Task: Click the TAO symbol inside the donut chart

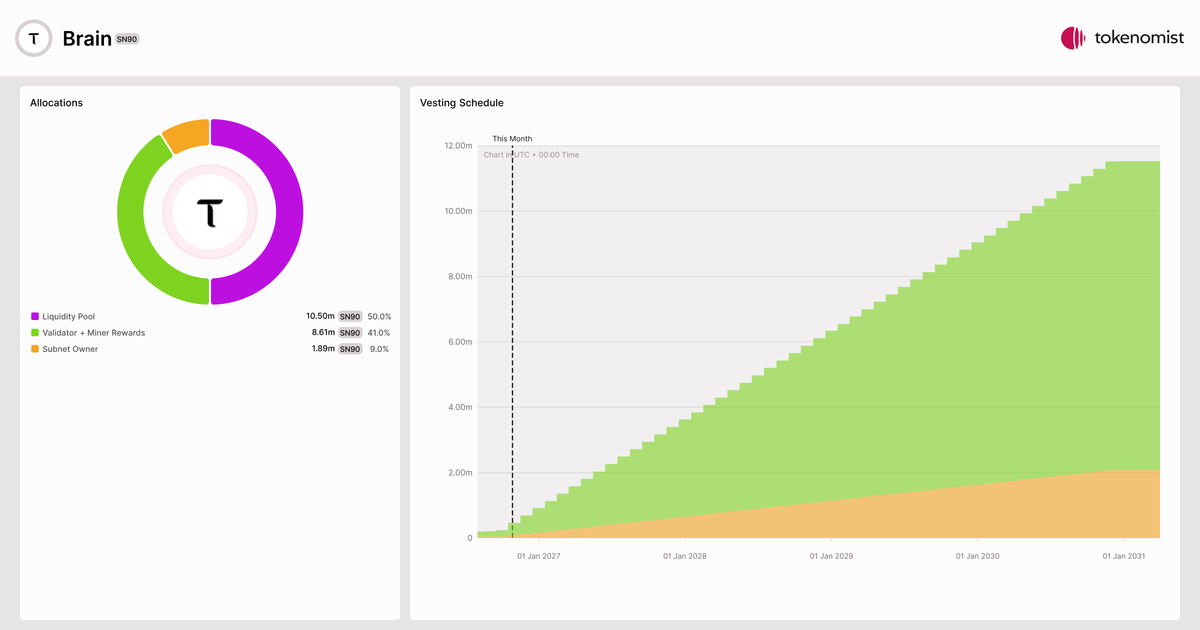Action: pos(210,212)
